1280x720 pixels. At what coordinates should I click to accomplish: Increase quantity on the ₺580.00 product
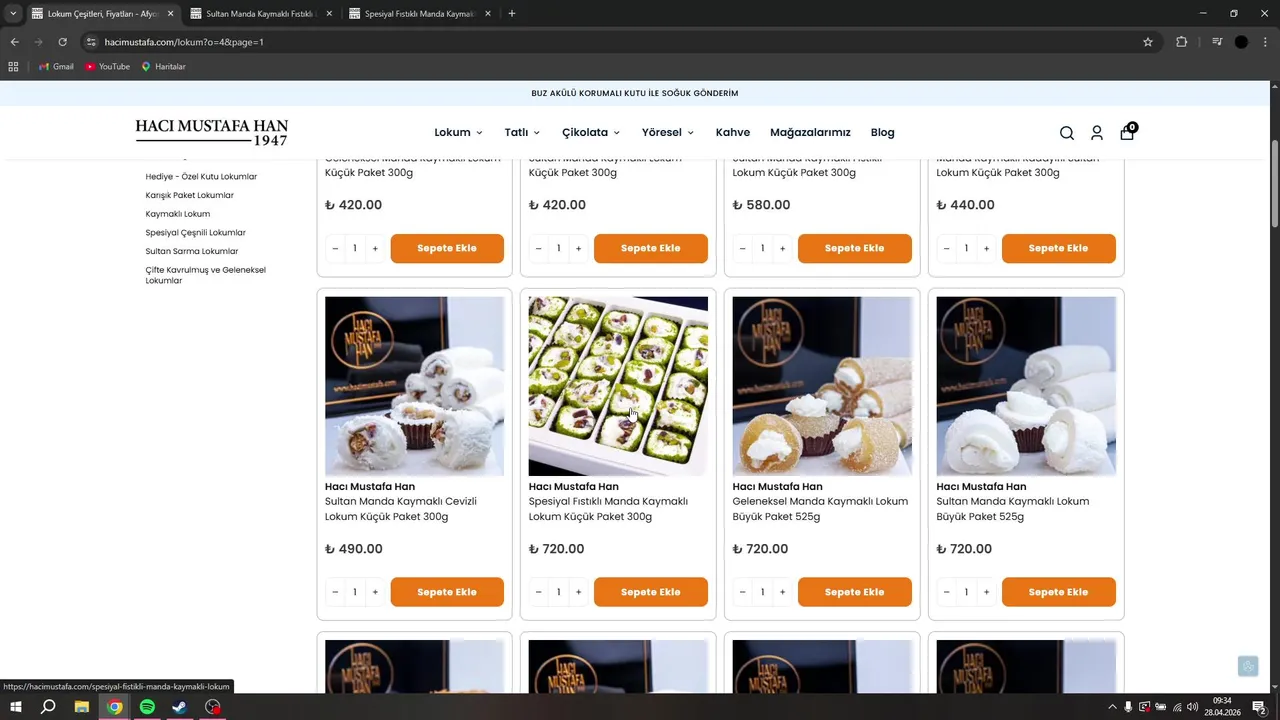click(782, 248)
